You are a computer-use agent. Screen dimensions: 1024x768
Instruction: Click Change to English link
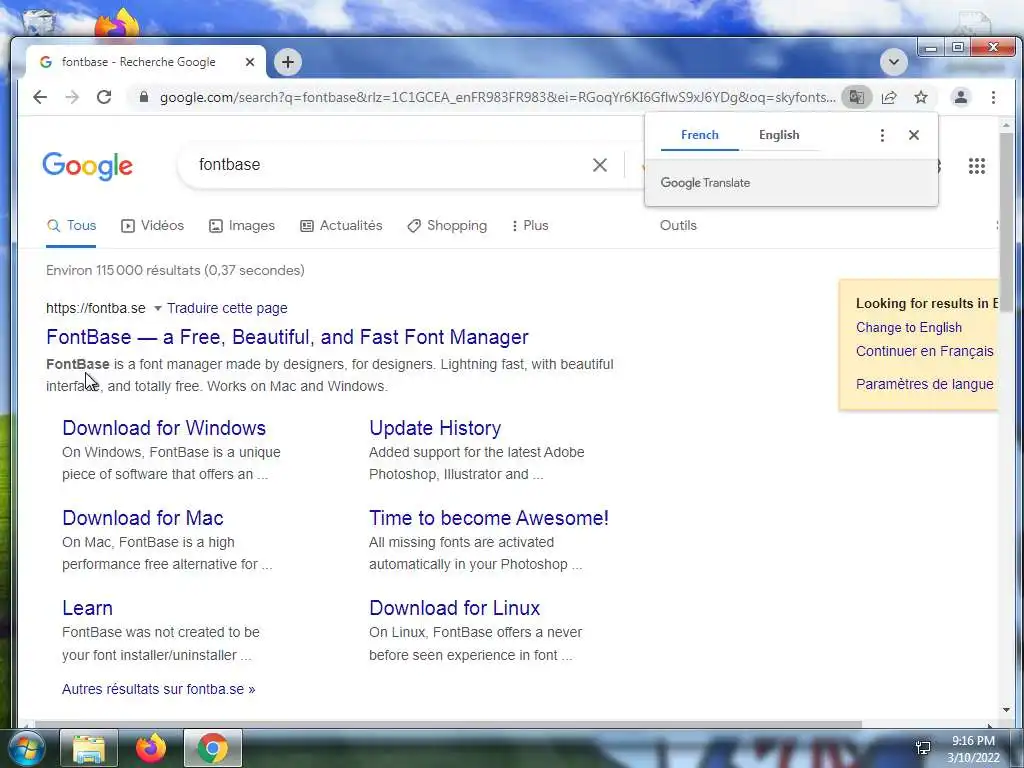coord(908,328)
